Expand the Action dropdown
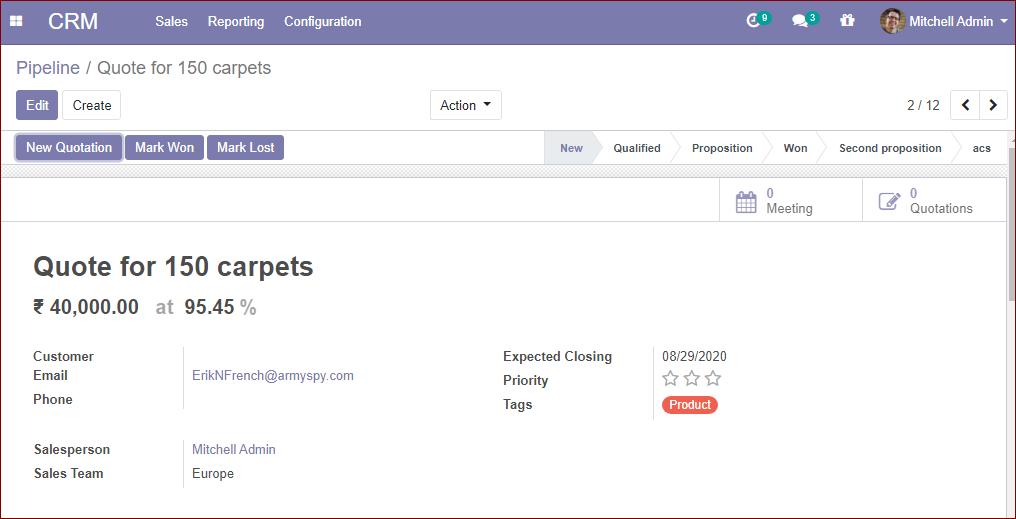The height and width of the screenshot is (519, 1016). click(466, 105)
